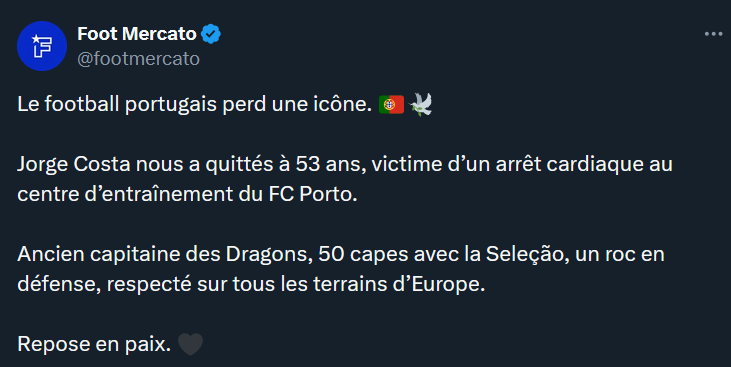Click the words "FC Porto" in the tweet

click(313, 194)
